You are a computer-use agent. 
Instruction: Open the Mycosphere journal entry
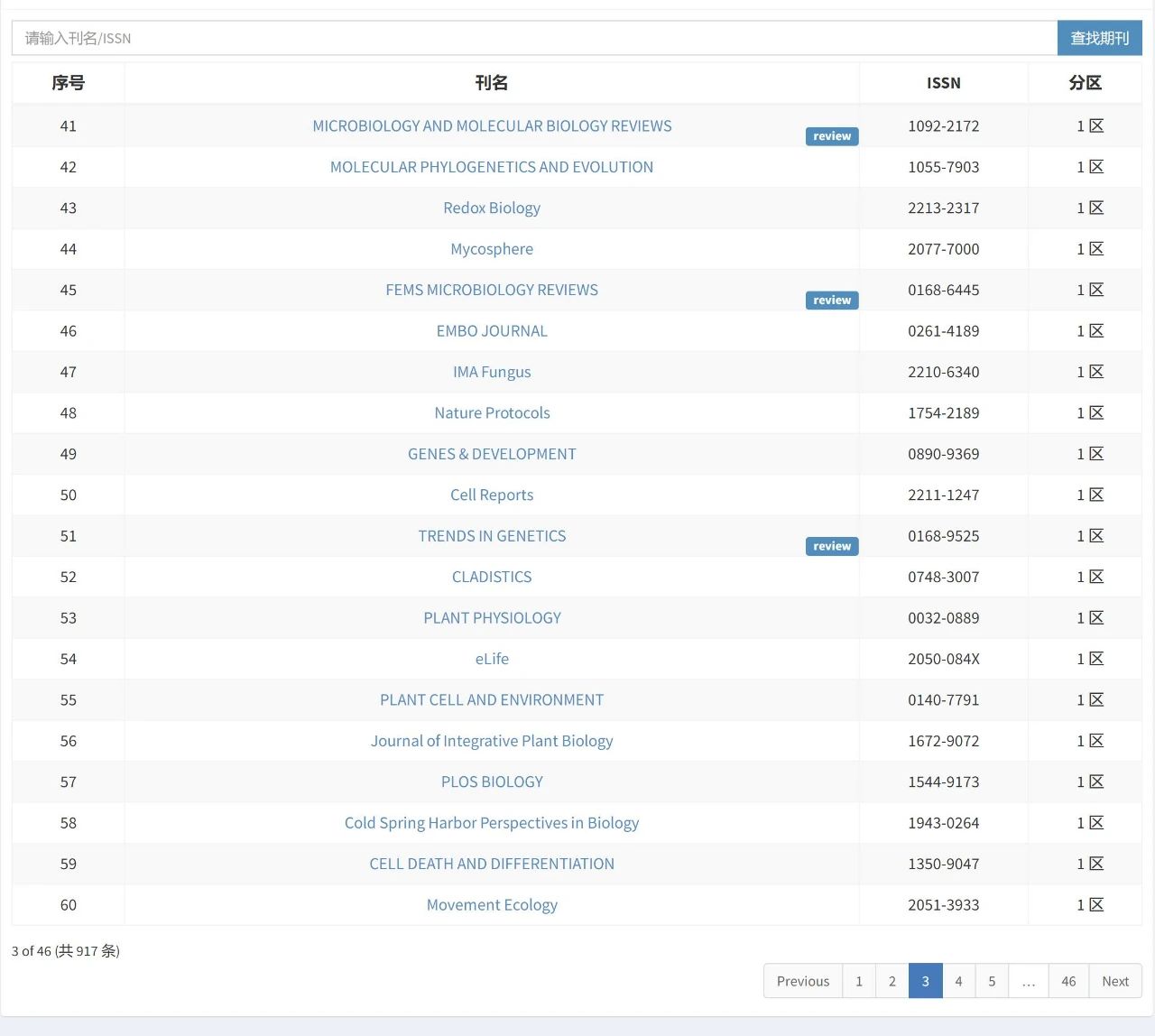(x=492, y=249)
